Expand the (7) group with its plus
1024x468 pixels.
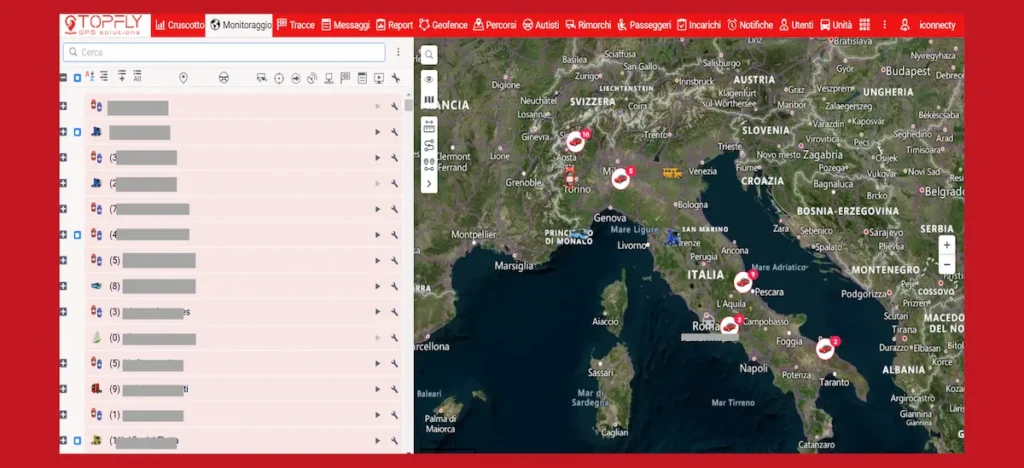63,209
